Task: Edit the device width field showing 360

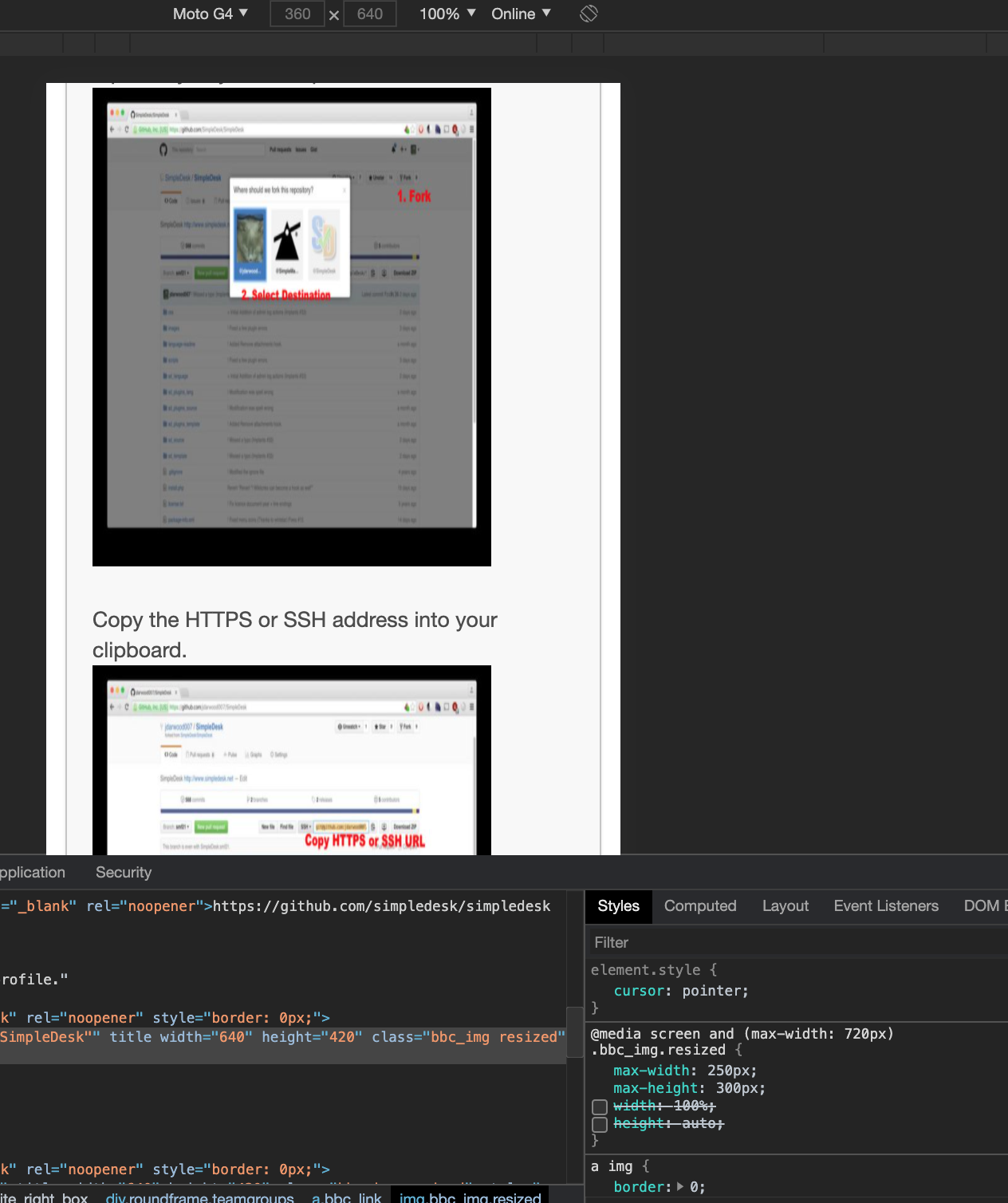Action: coord(297,14)
